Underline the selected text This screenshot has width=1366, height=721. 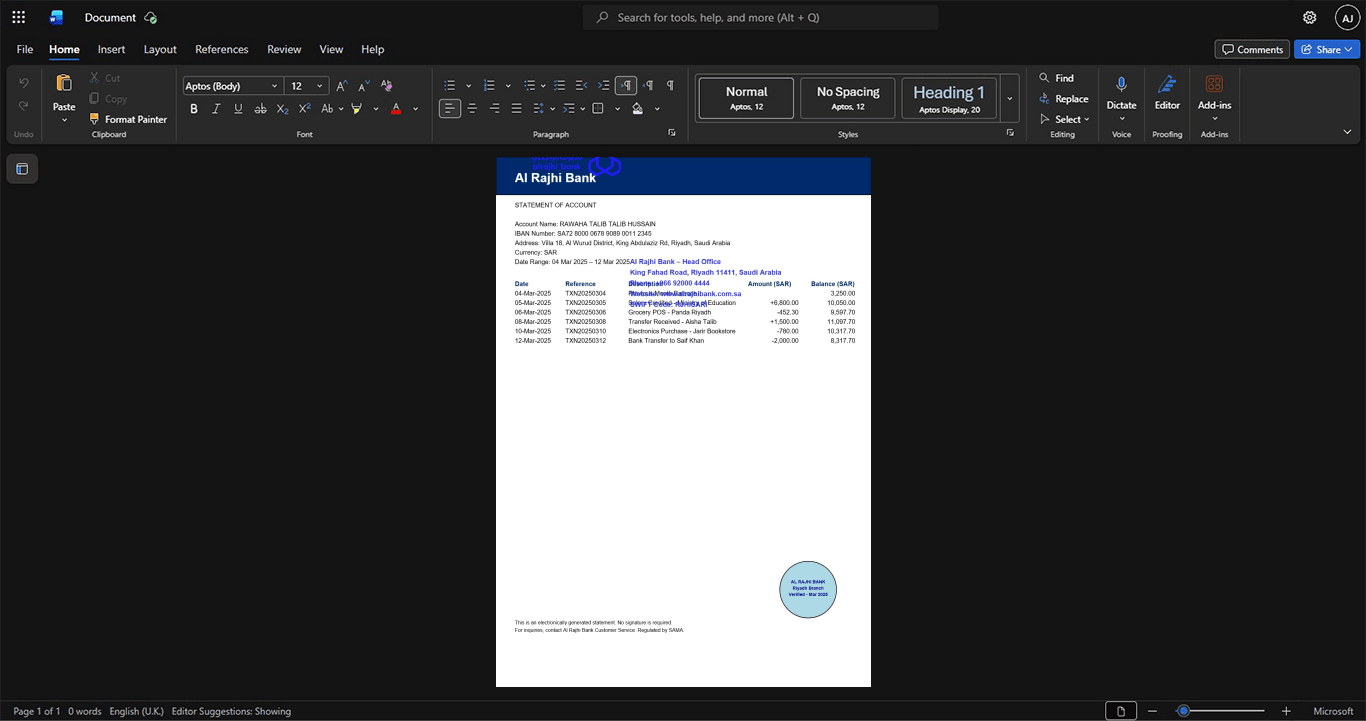point(238,109)
